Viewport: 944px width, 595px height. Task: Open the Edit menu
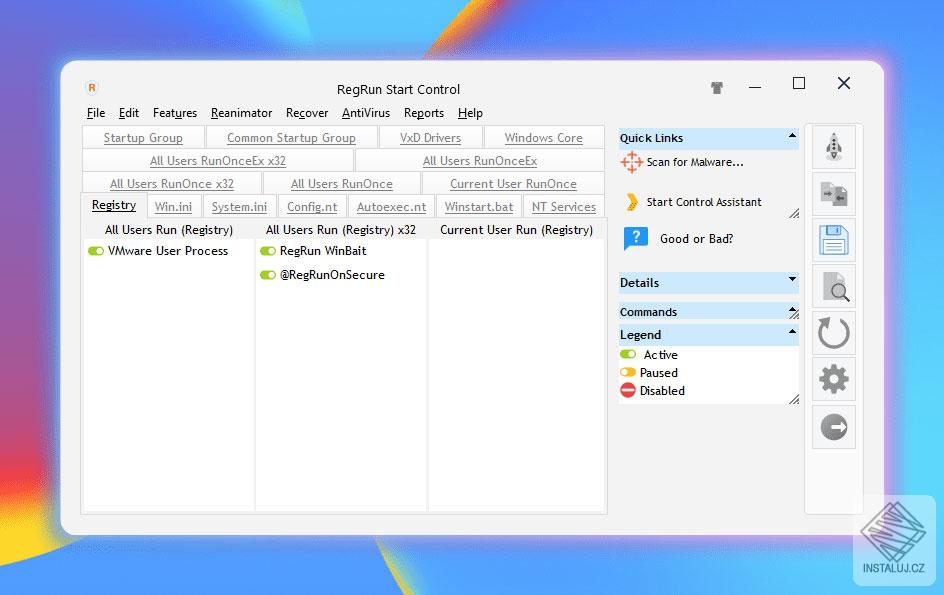pos(129,113)
